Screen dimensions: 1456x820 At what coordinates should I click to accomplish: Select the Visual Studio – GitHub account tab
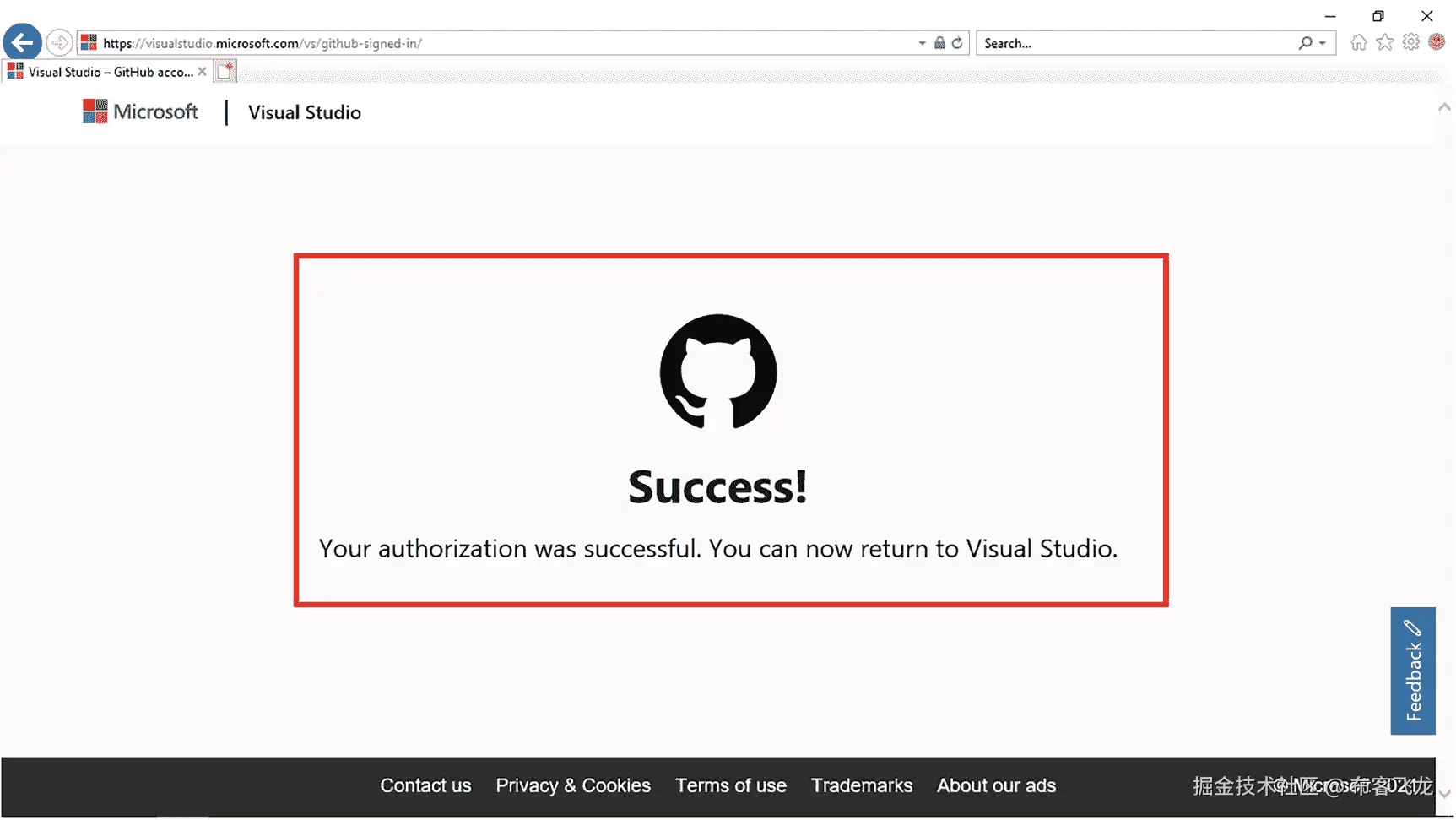tap(106, 72)
